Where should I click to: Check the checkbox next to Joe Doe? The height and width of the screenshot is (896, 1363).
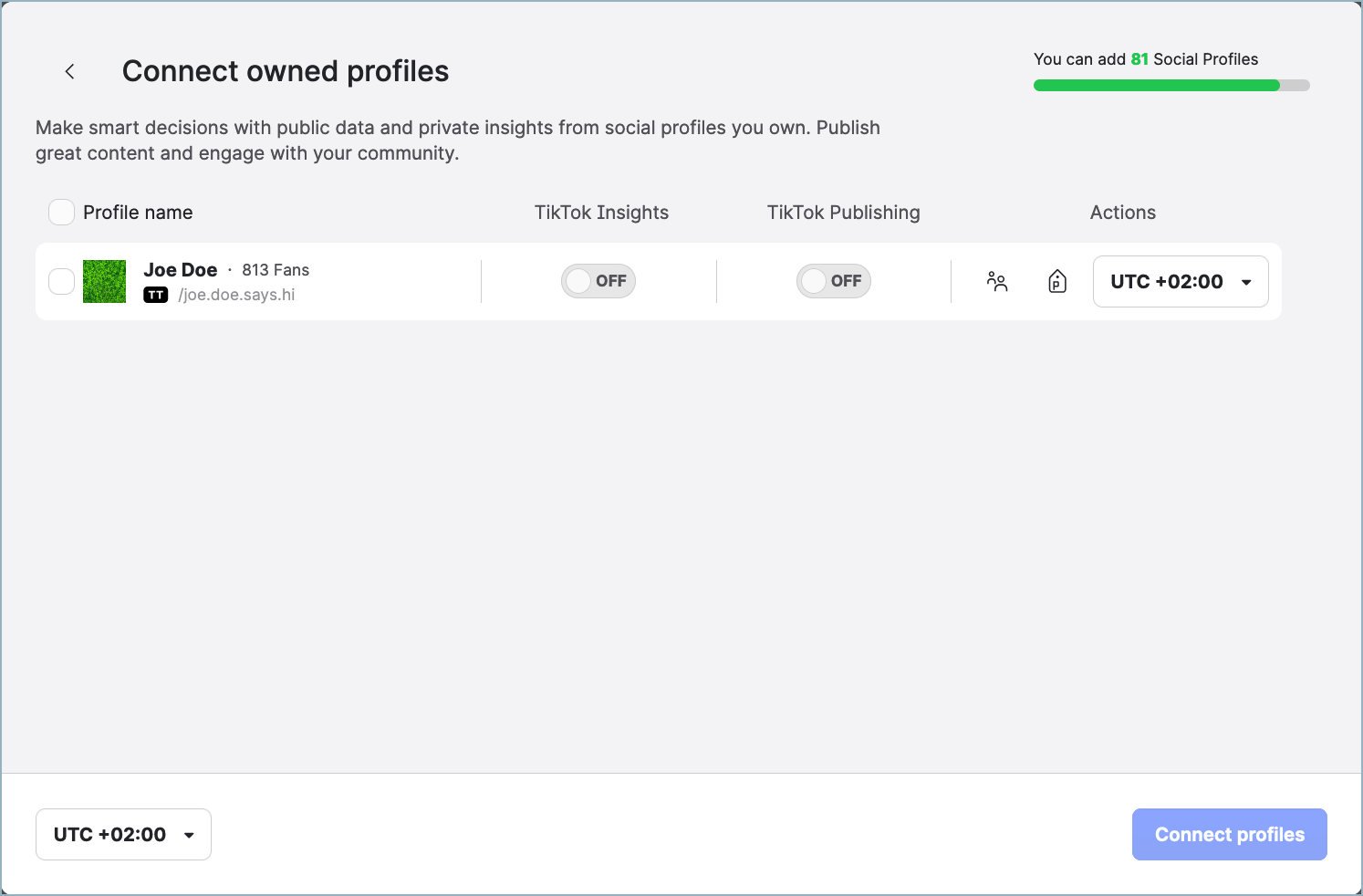[x=61, y=281]
